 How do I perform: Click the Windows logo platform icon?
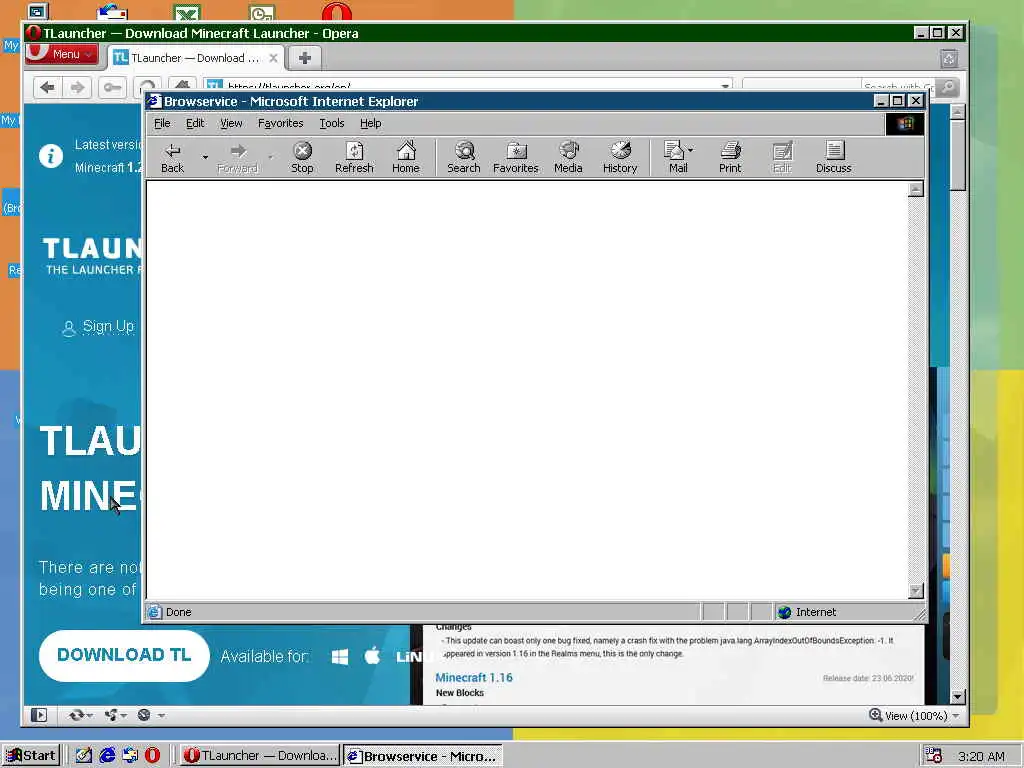click(340, 656)
